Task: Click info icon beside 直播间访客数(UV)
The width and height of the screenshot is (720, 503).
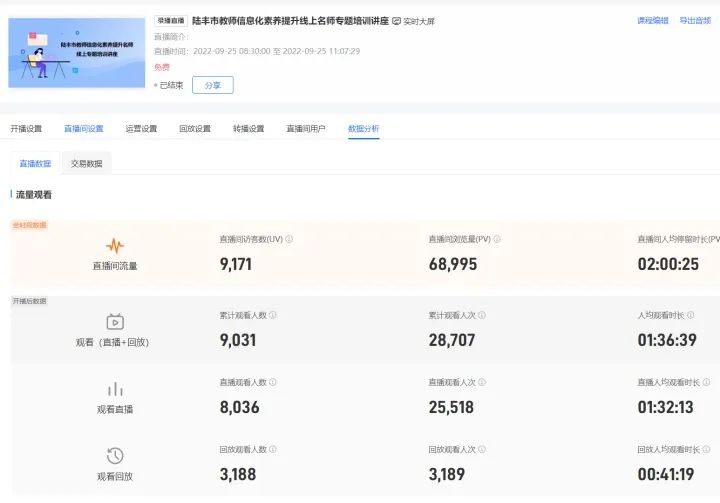Action: tap(289, 240)
